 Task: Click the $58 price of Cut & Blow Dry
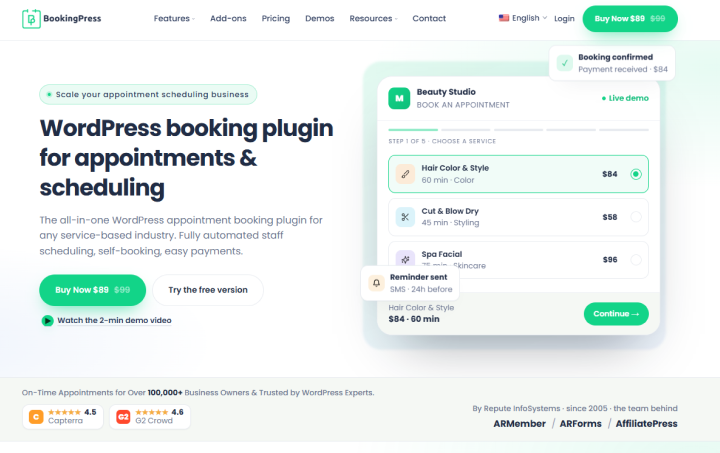(x=609, y=217)
